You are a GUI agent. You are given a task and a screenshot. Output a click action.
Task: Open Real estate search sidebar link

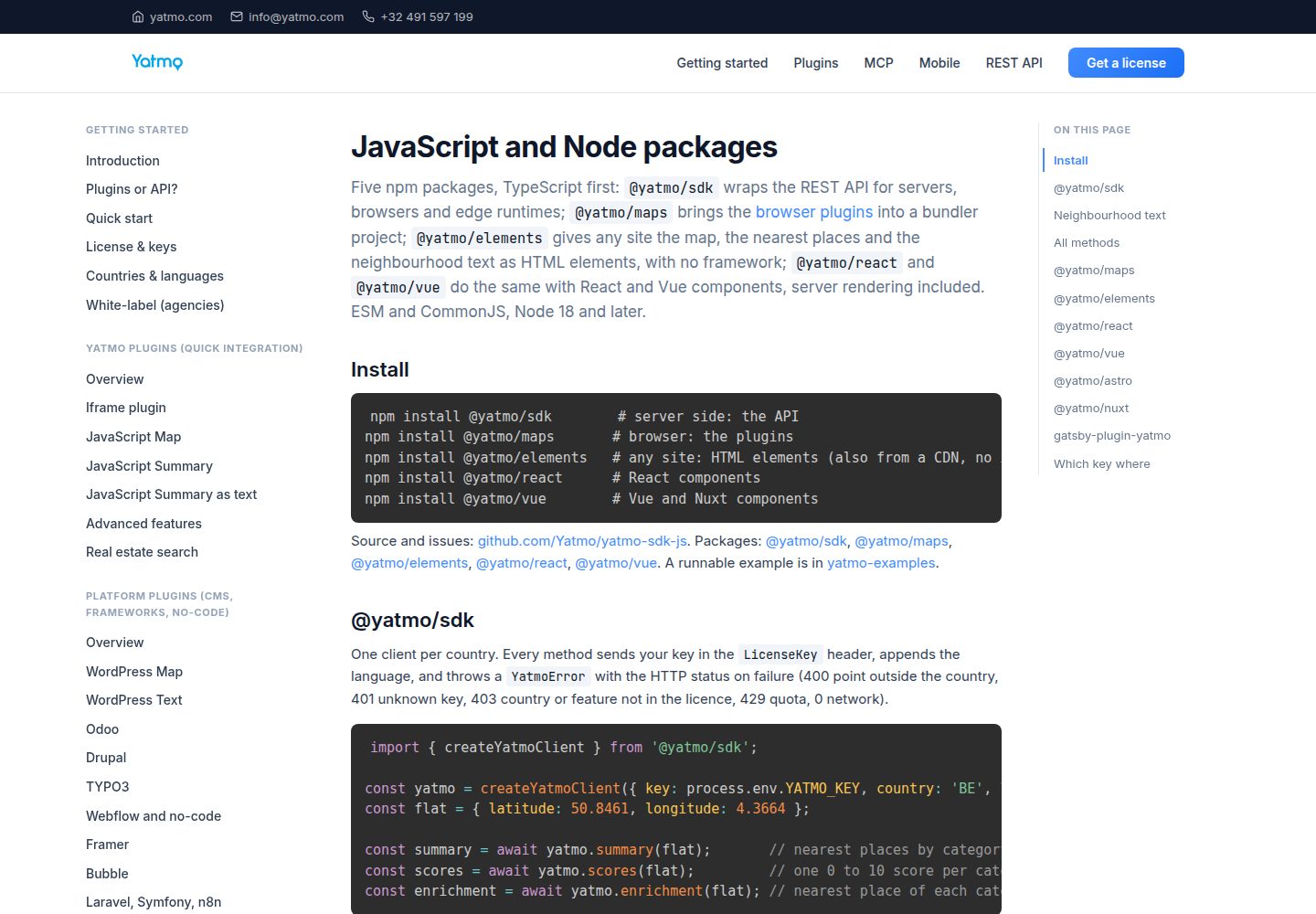(x=142, y=552)
